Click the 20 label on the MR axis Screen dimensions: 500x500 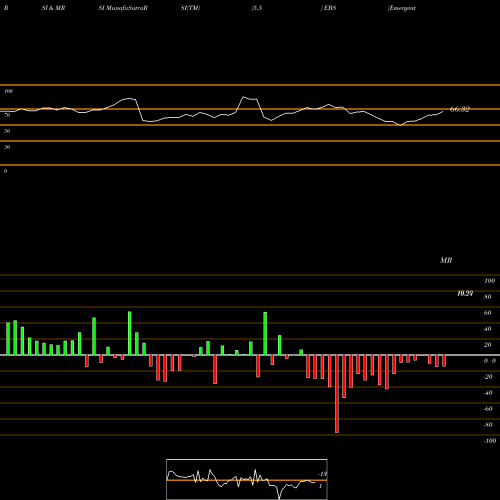488,345
